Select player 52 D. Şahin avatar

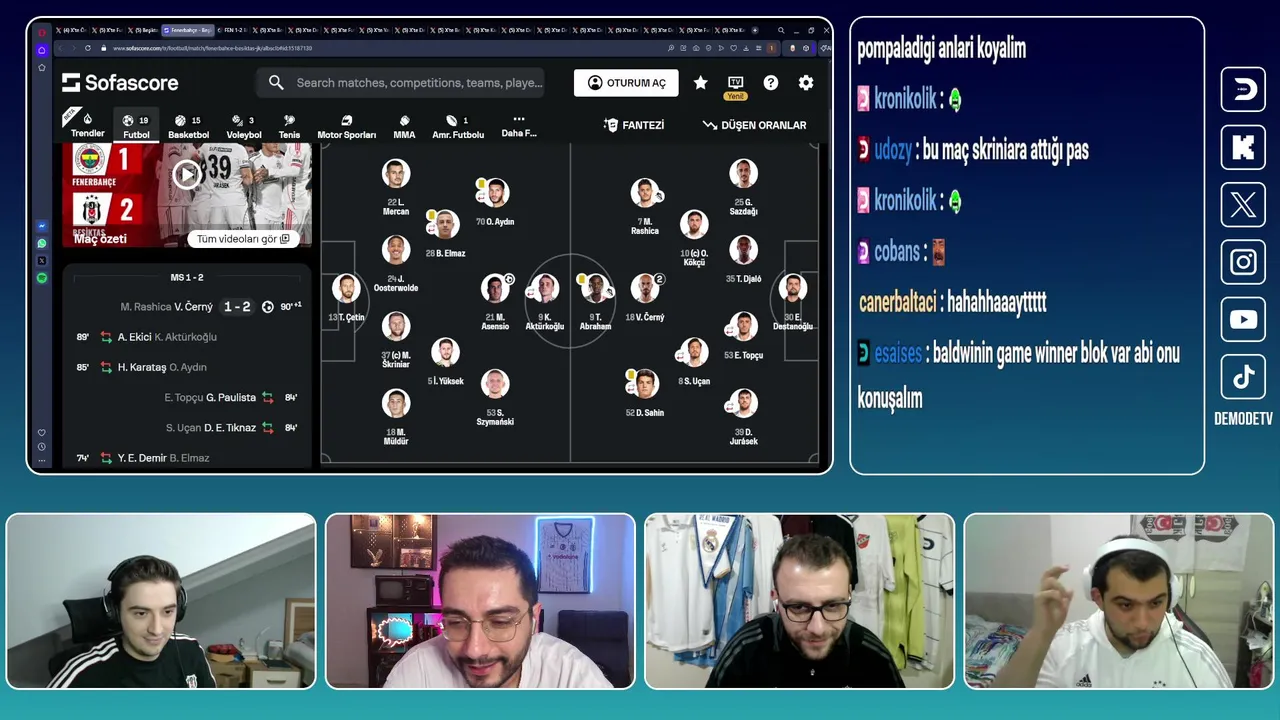coord(645,384)
